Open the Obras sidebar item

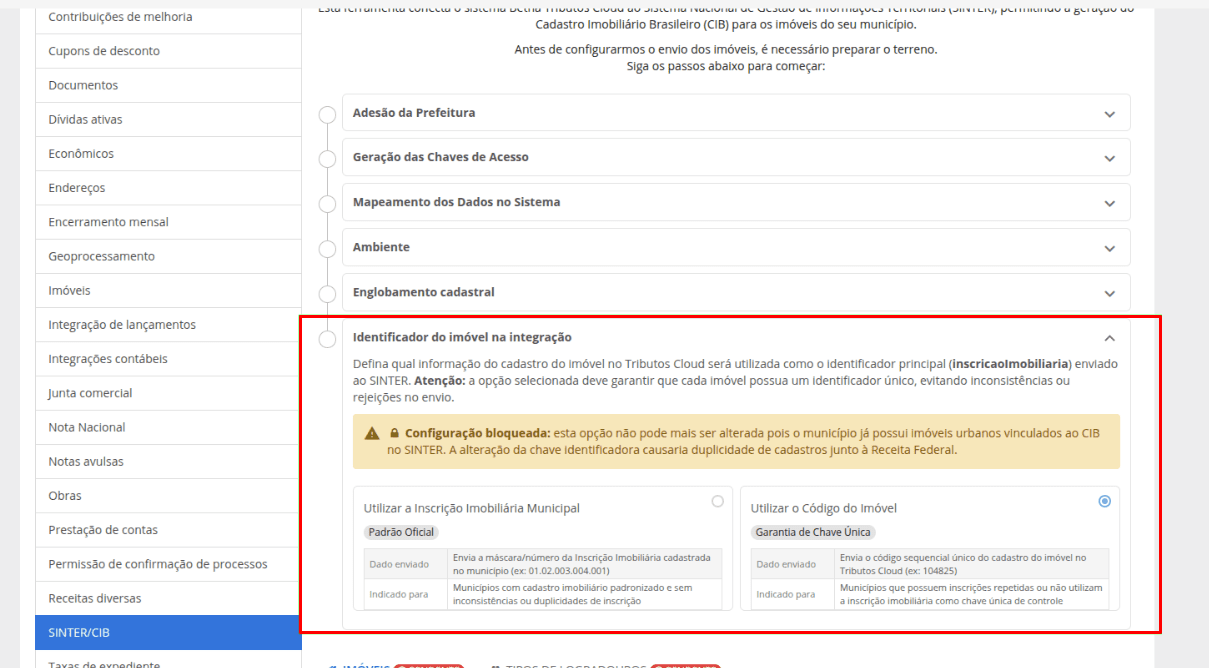coord(168,496)
